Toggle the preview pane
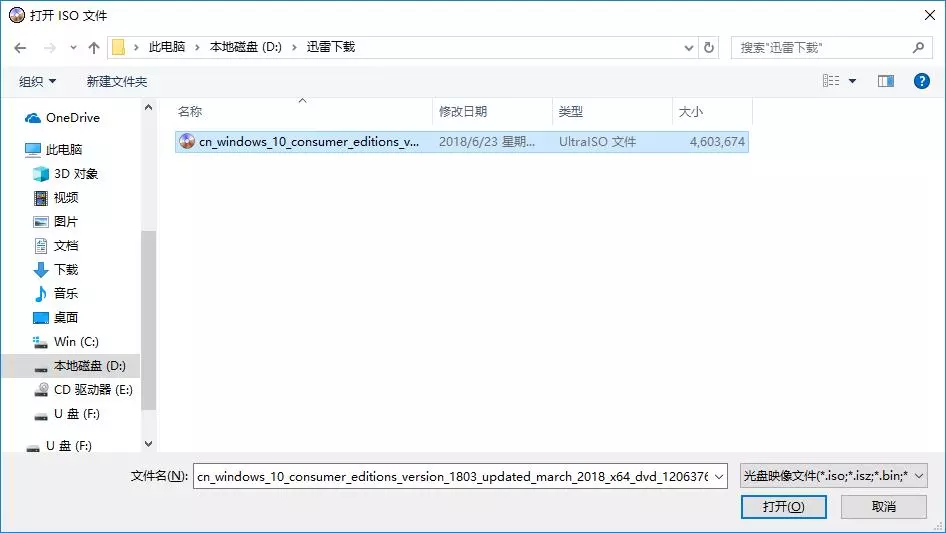The width and height of the screenshot is (946, 533). (x=886, y=81)
